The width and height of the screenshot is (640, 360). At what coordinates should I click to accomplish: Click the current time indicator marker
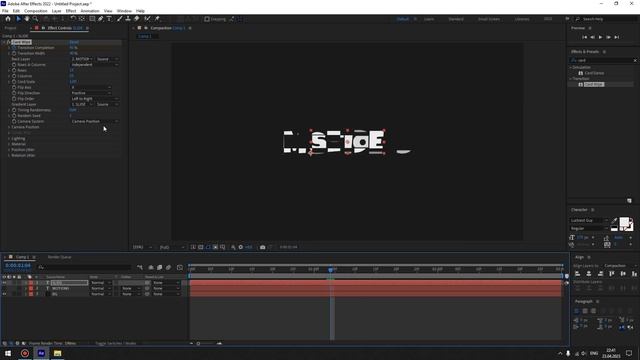[x=331, y=269]
